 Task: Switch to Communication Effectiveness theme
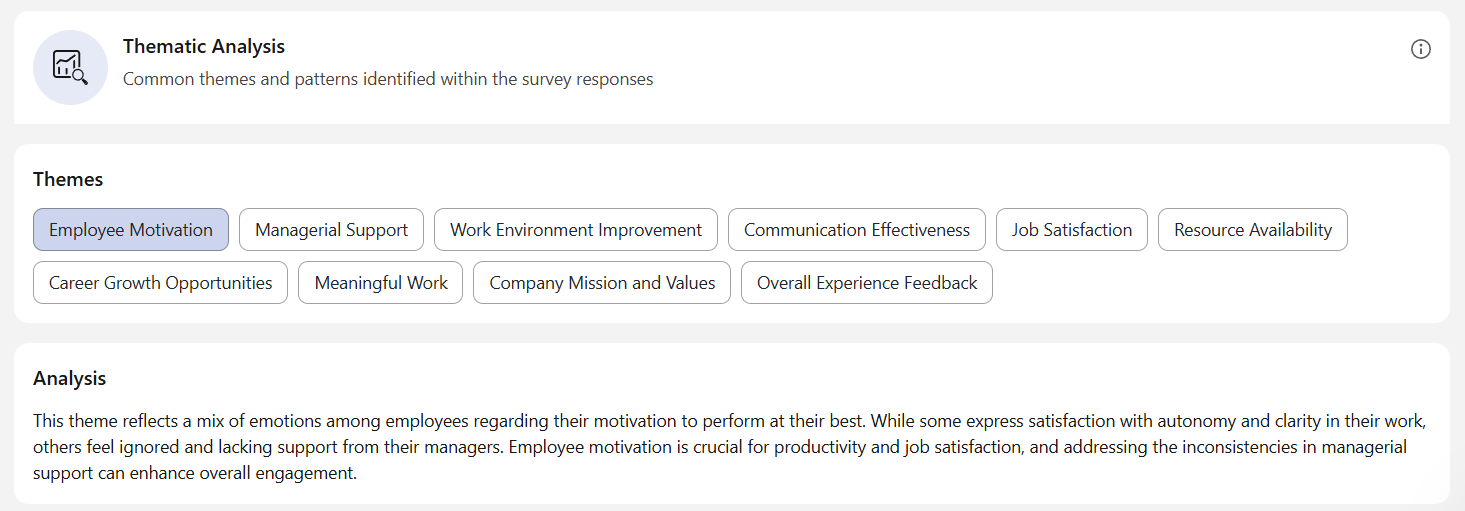[857, 229]
